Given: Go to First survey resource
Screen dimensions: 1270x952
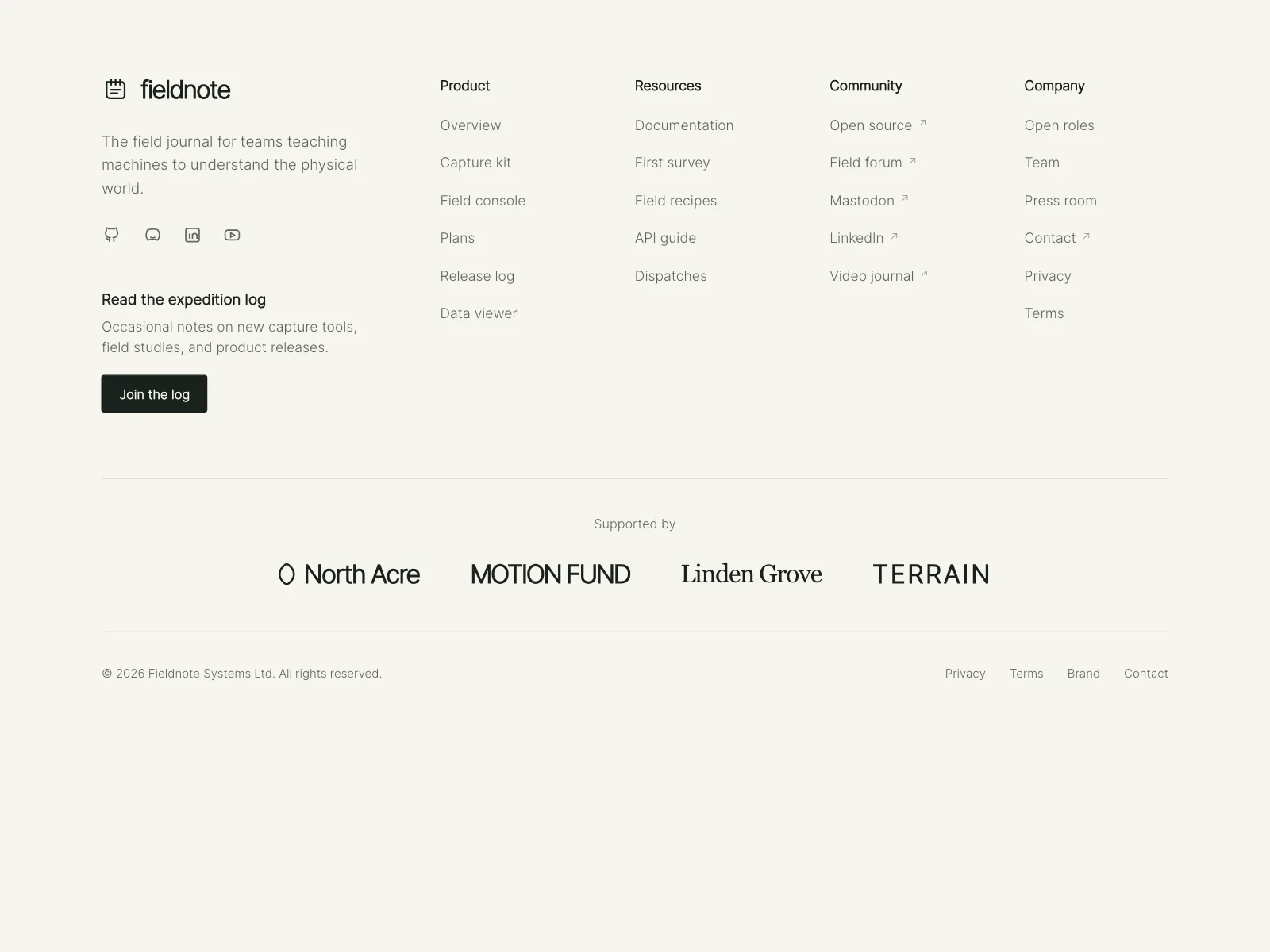Looking at the screenshot, I should tap(672, 163).
